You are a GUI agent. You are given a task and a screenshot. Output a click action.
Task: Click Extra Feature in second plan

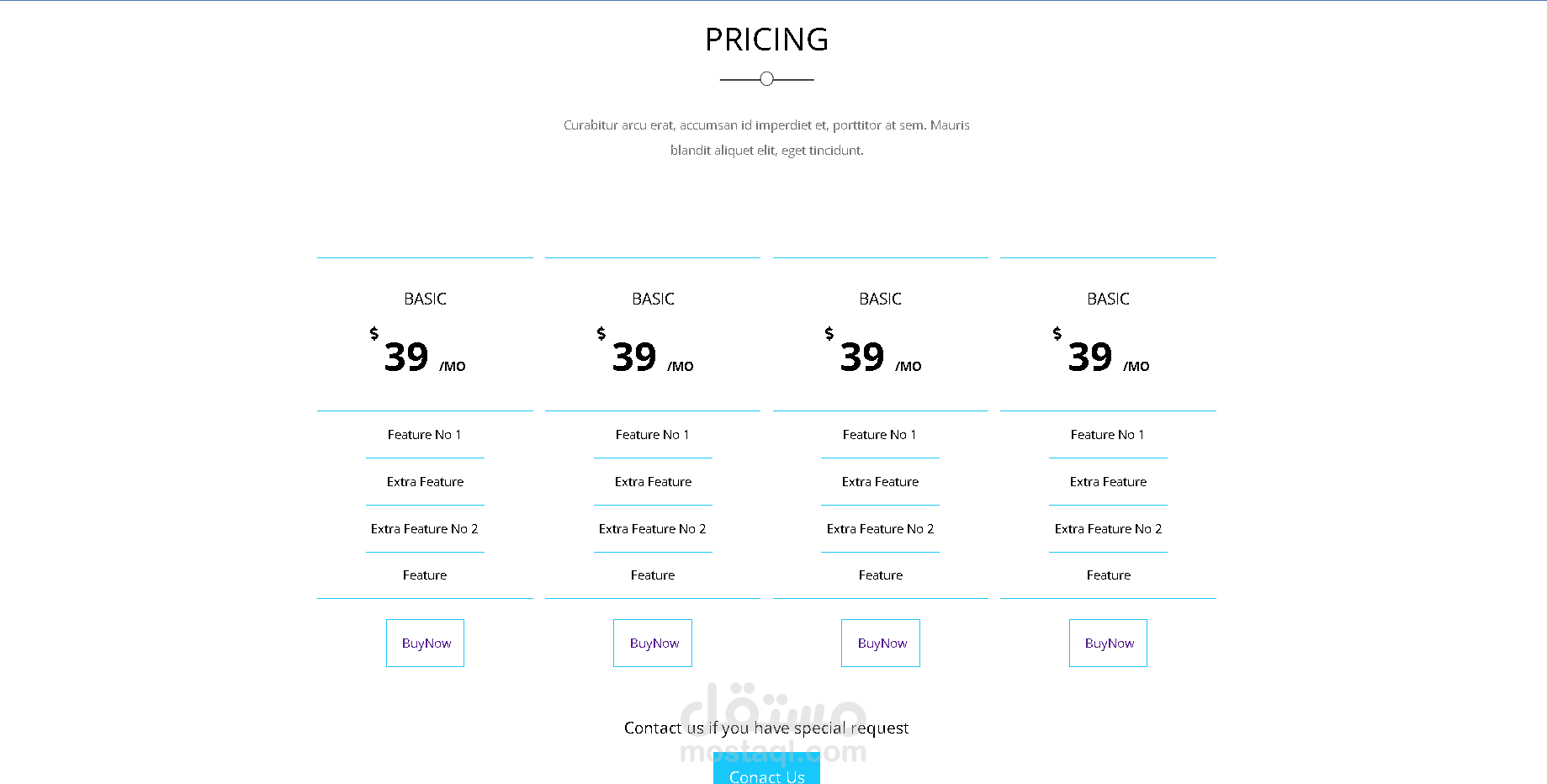click(x=653, y=482)
